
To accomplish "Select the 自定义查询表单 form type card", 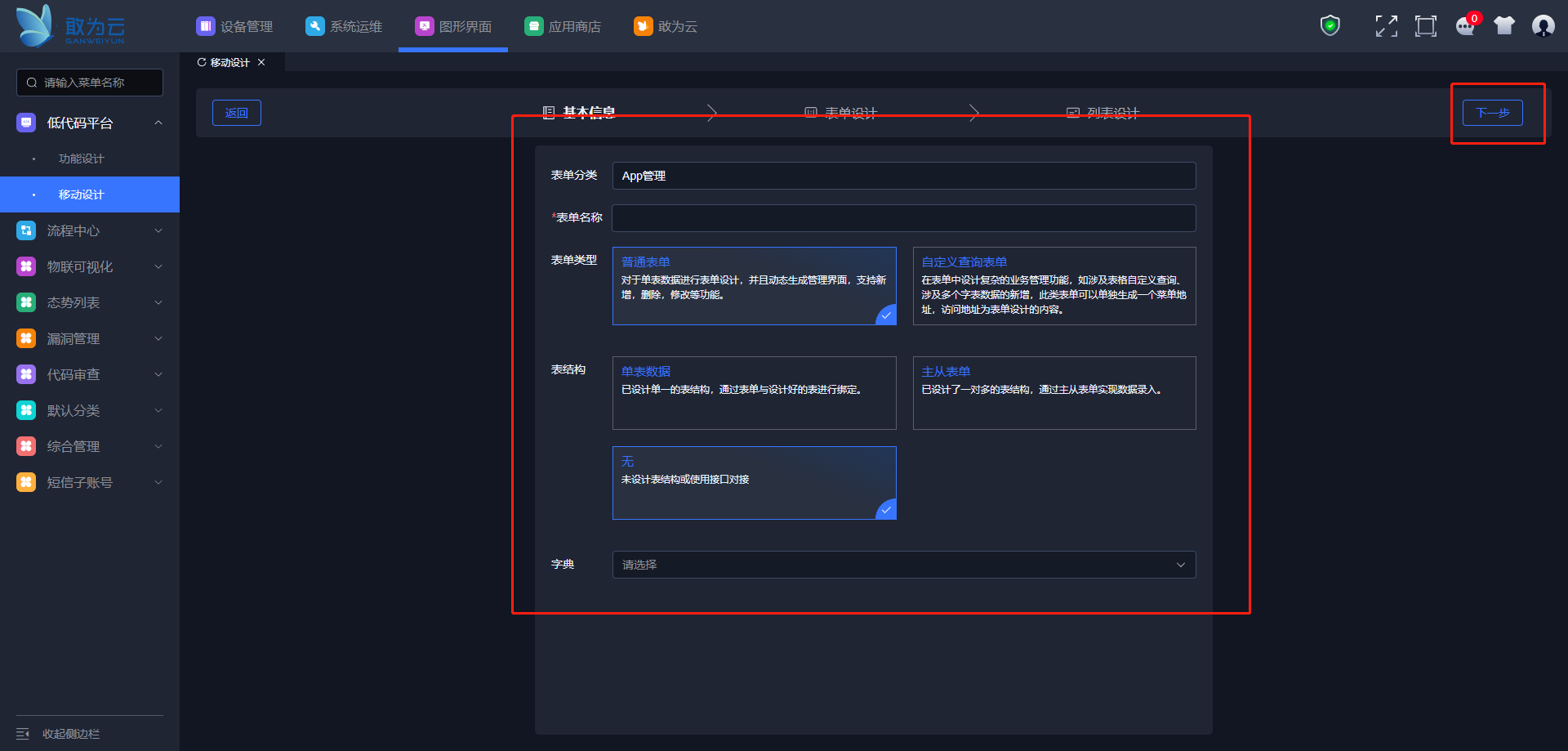I will [1053, 285].
